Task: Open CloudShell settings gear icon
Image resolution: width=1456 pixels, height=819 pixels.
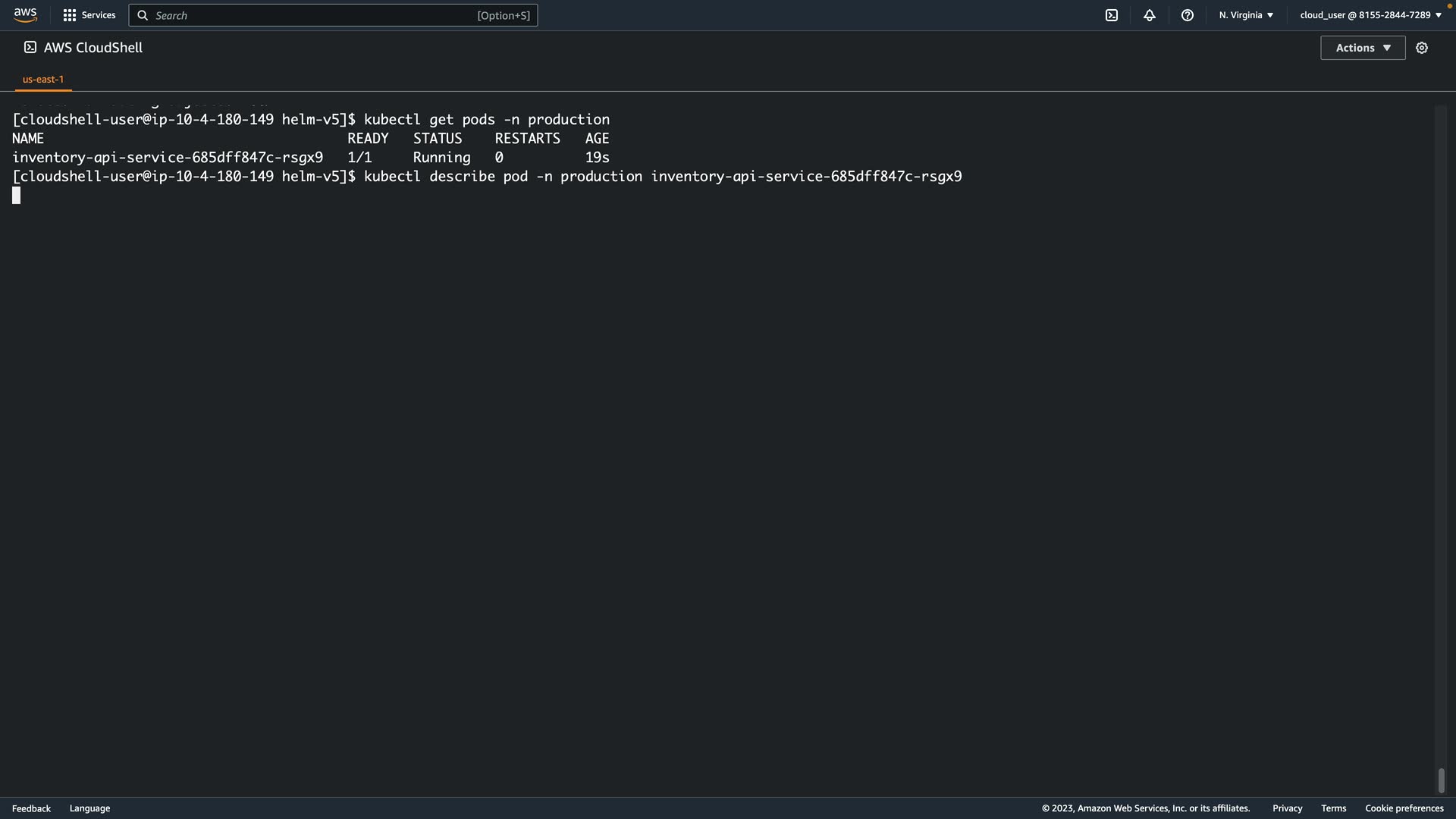Action: (1421, 48)
